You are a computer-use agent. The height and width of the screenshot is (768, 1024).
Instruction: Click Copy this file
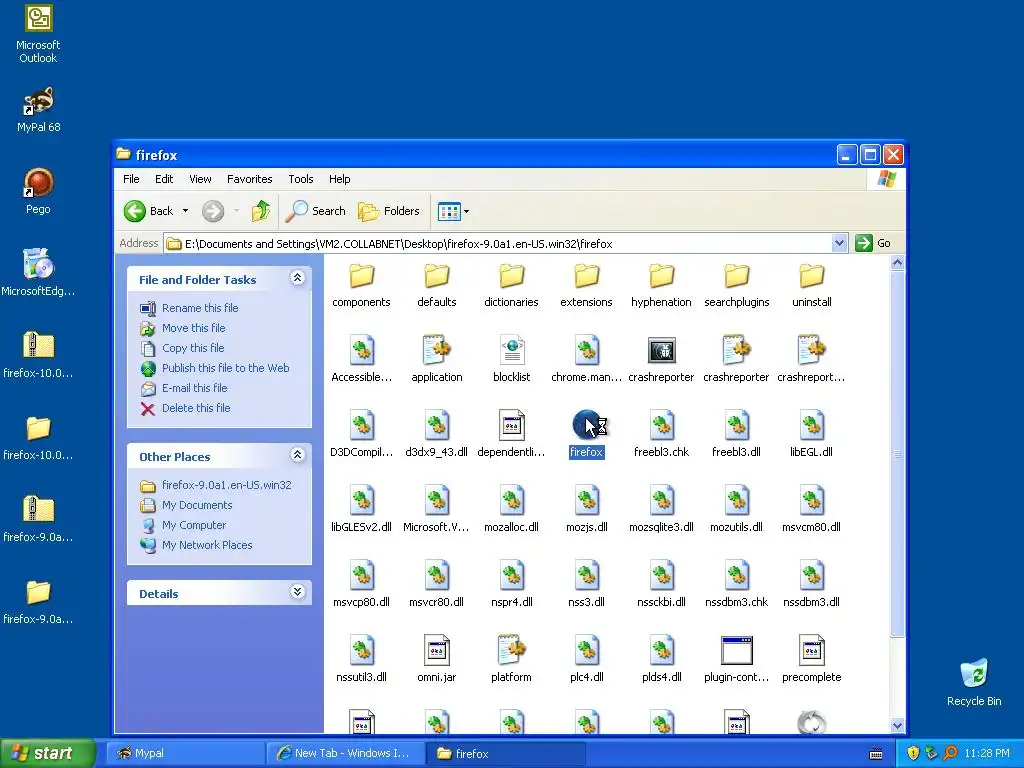pos(193,348)
